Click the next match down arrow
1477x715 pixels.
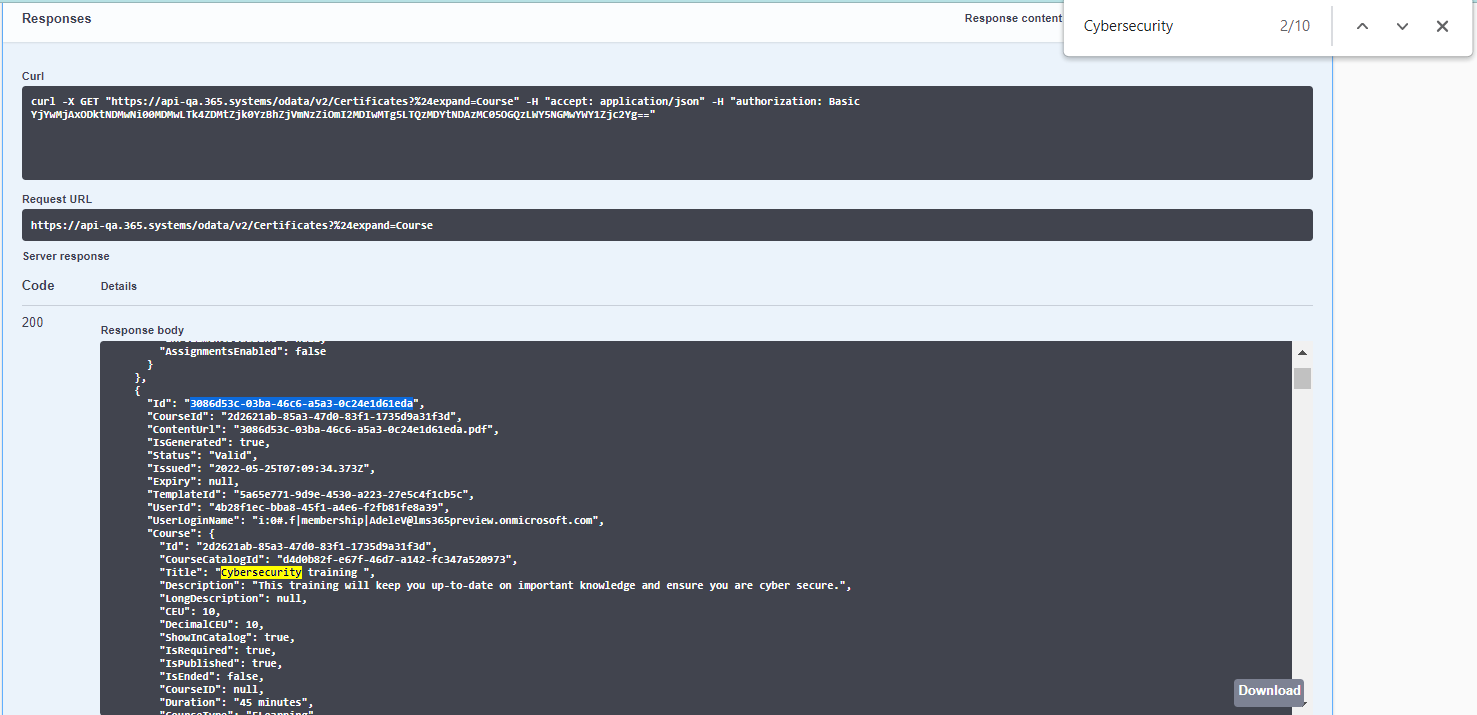point(1402,26)
